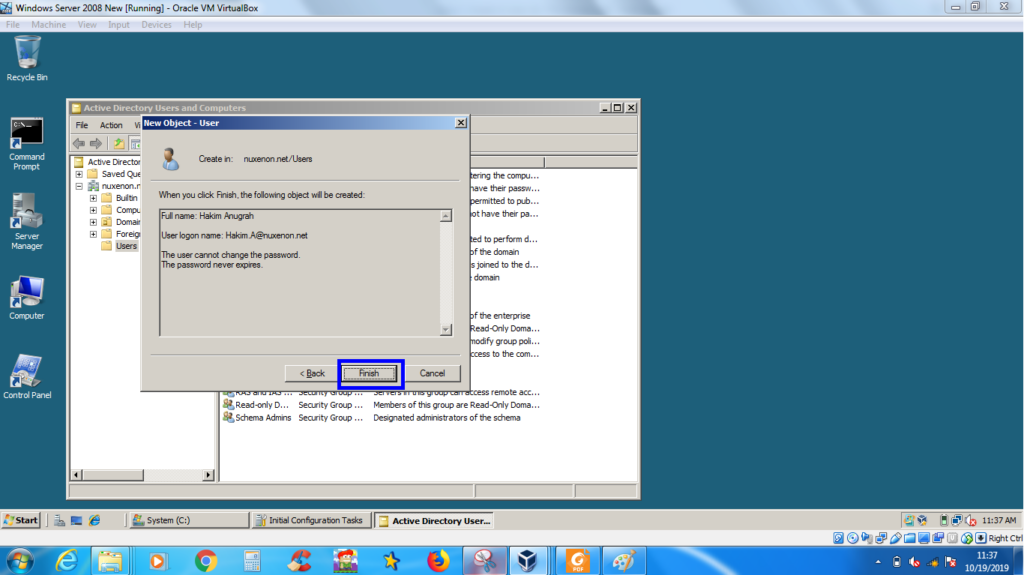
Task: Open the yellow star app on host taskbar
Action: point(391,561)
